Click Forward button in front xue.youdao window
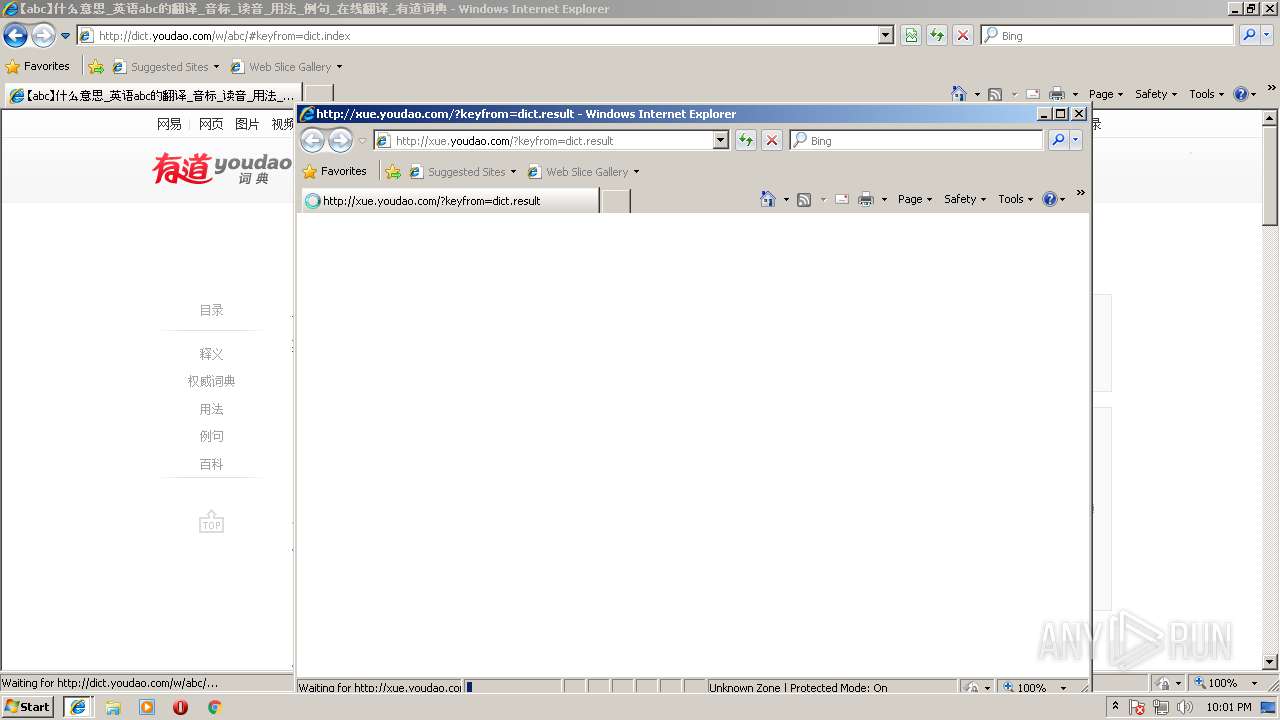 coord(341,141)
